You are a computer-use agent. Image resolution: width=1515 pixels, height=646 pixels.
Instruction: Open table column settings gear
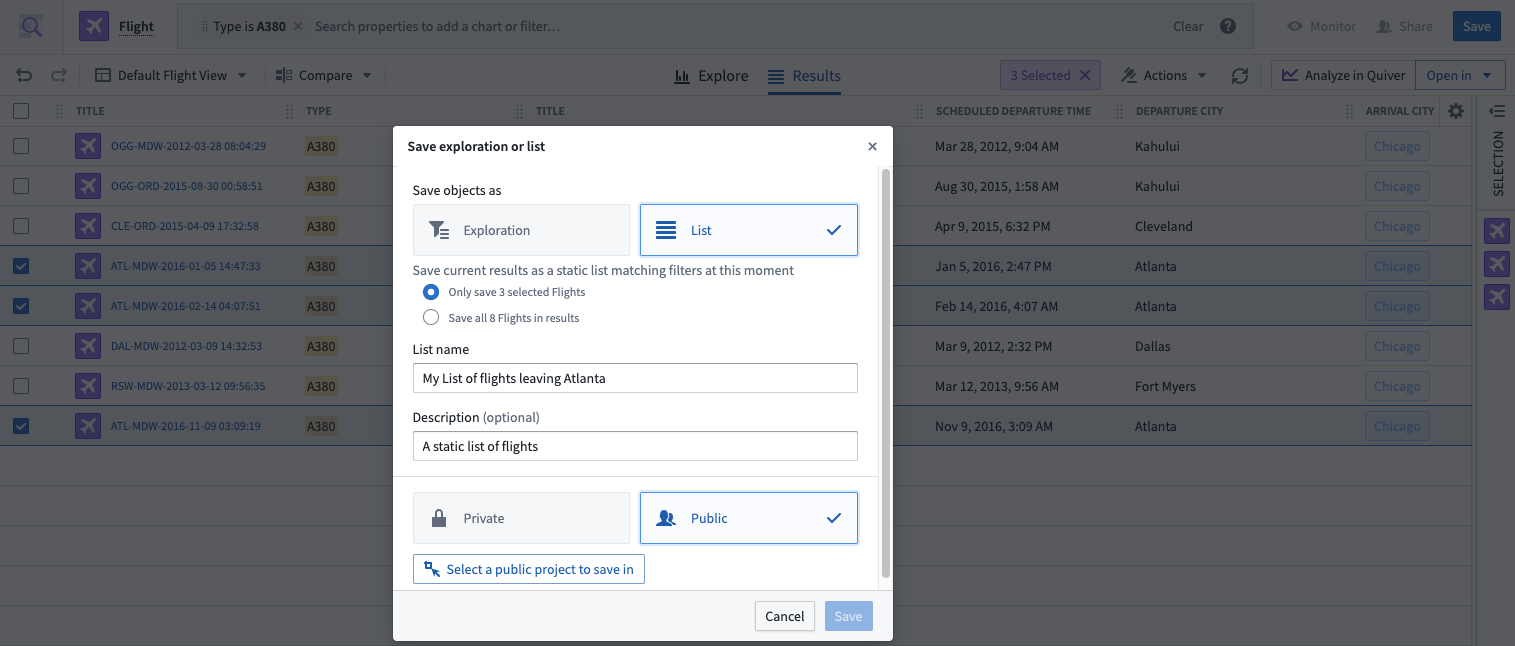coord(1456,111)
